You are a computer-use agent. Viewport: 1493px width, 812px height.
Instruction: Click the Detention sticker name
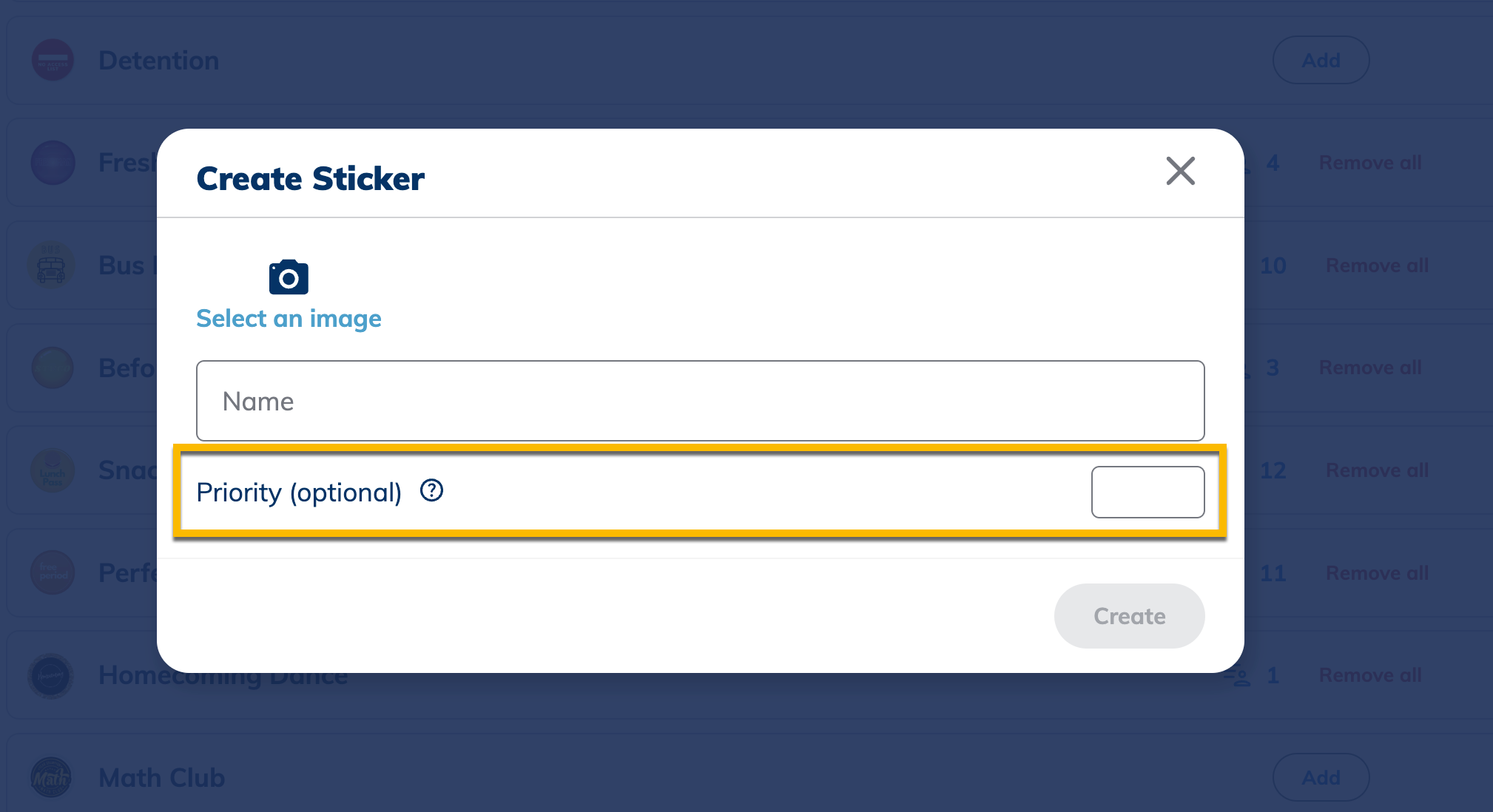coord(158,60)
